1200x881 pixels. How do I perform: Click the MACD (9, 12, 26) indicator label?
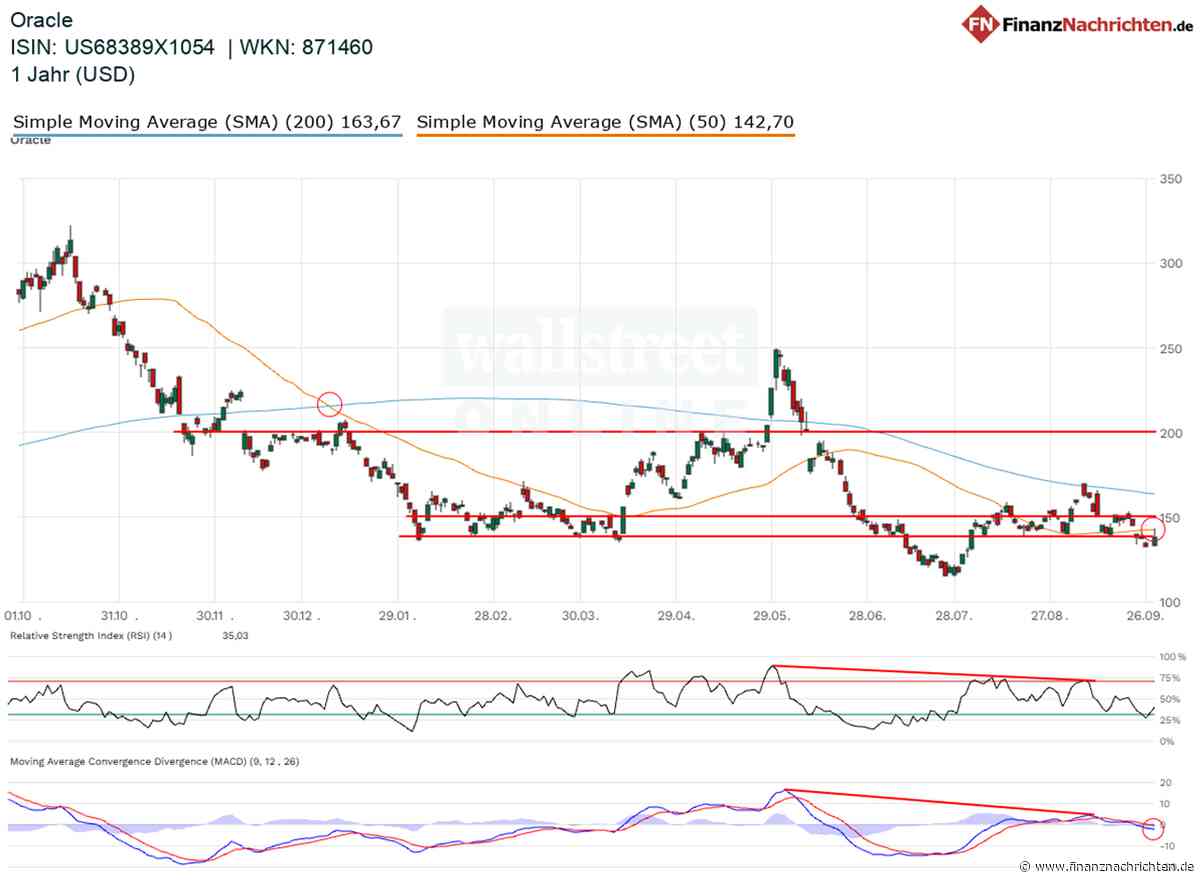pyautogui.click(x=154, y=762)
